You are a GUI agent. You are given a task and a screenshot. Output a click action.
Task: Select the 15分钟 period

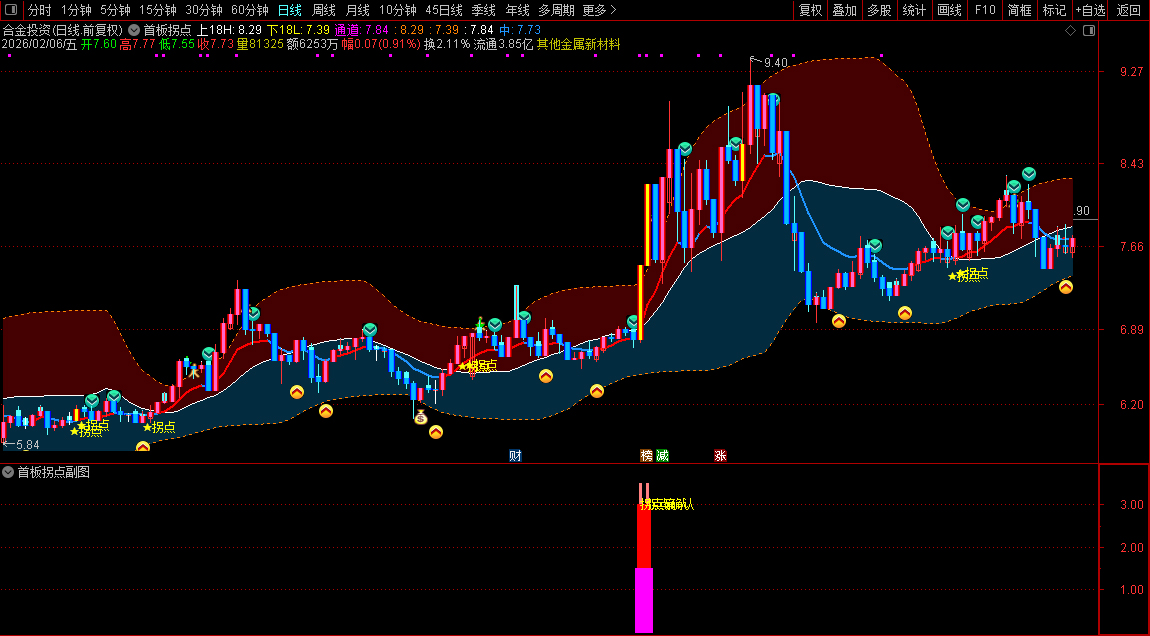coord(158,10)
